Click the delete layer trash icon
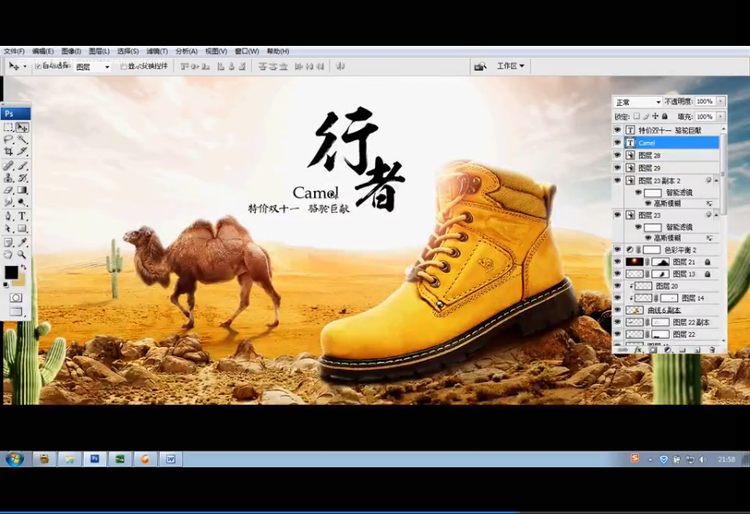 pyautogui.click(x=712, y=350)
